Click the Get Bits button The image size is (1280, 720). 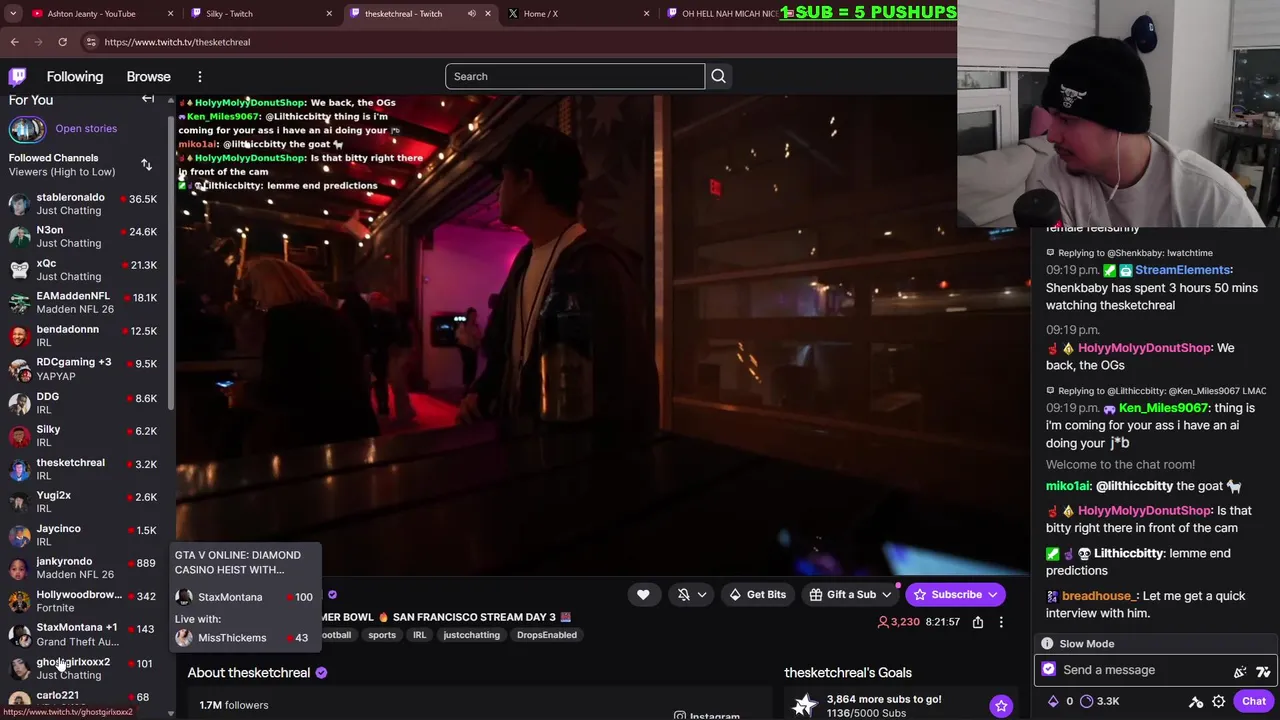[x=757, y=594]
